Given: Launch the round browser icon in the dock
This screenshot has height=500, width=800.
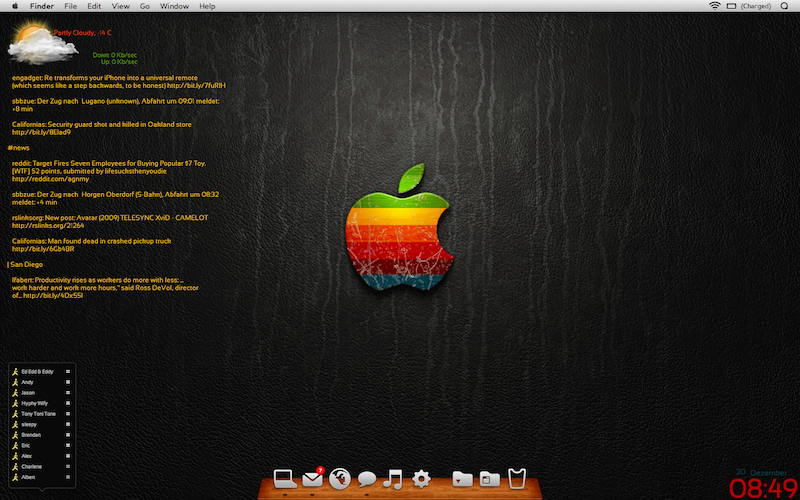Looking at the screenshot, I should click(x=340, y=479).
